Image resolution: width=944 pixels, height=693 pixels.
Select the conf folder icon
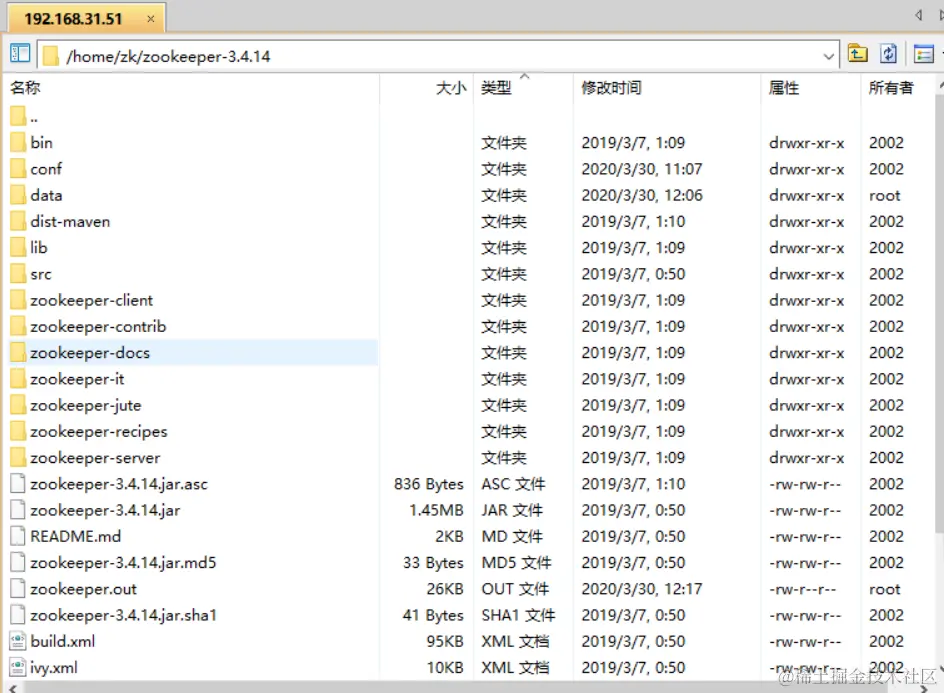pos(18,169)
